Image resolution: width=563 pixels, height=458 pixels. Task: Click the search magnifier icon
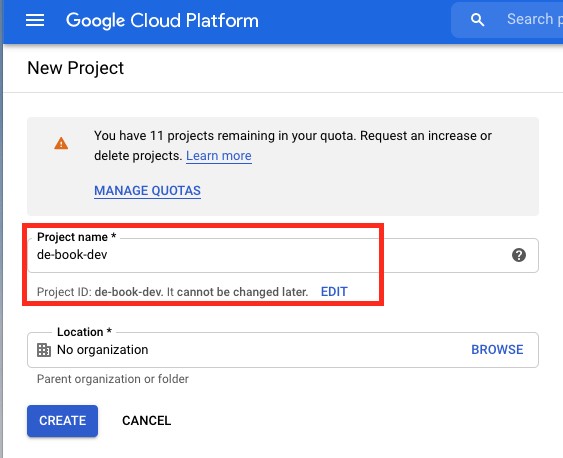point(477,20)
